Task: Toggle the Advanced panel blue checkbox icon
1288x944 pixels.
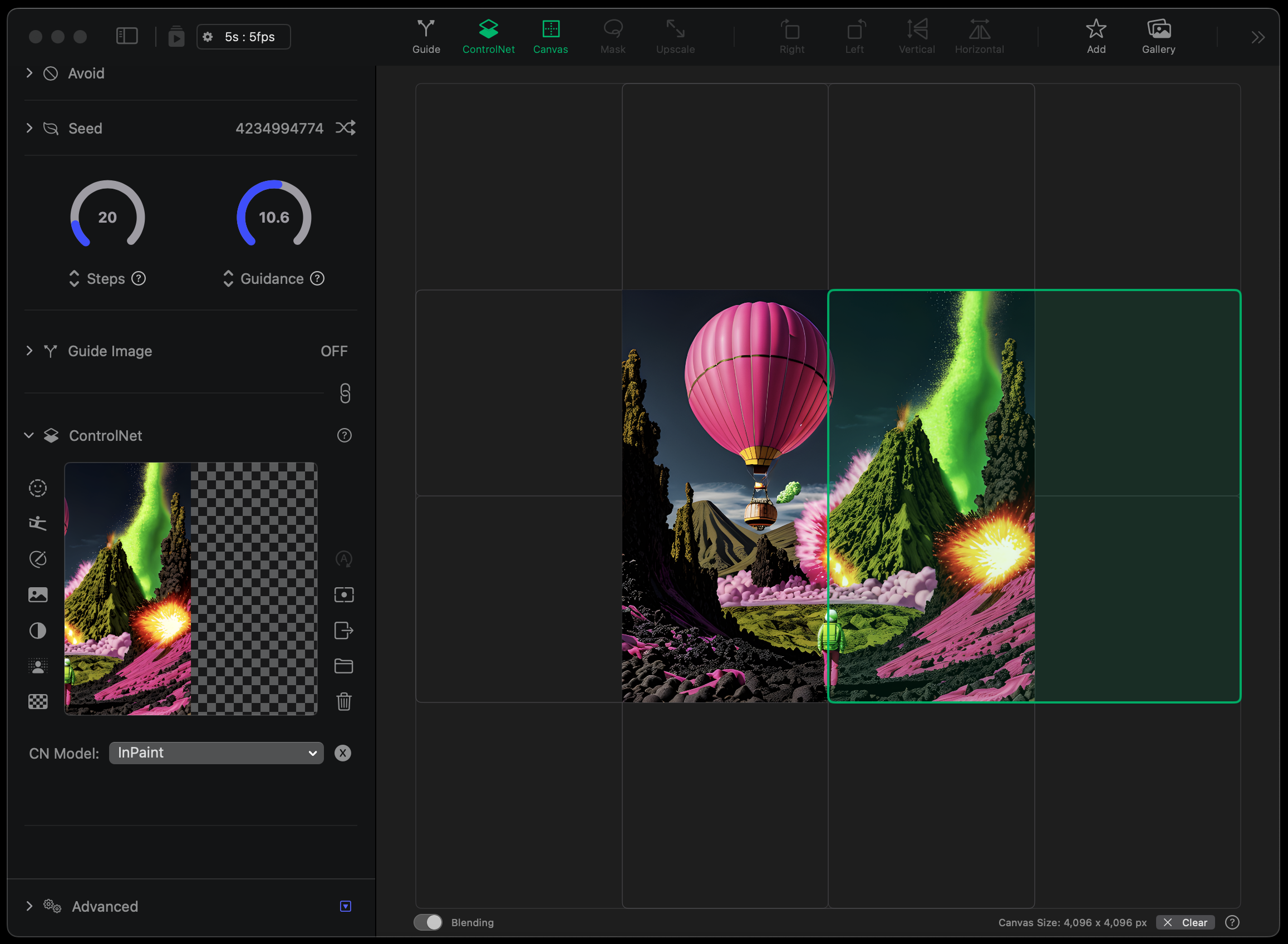Action: [x=345, y=906]
